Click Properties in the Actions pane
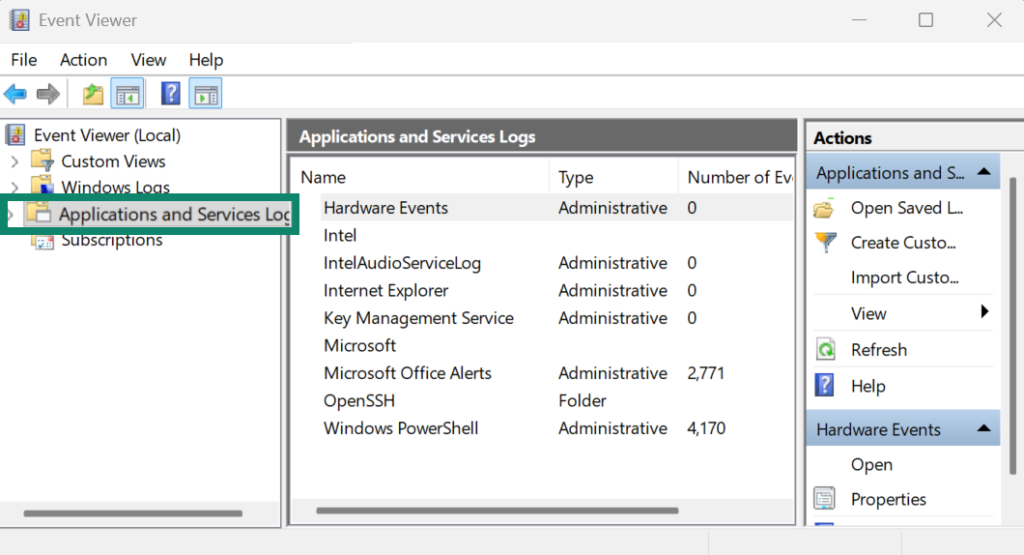Viewport: 1024px width, 555px height. (888, 499)
